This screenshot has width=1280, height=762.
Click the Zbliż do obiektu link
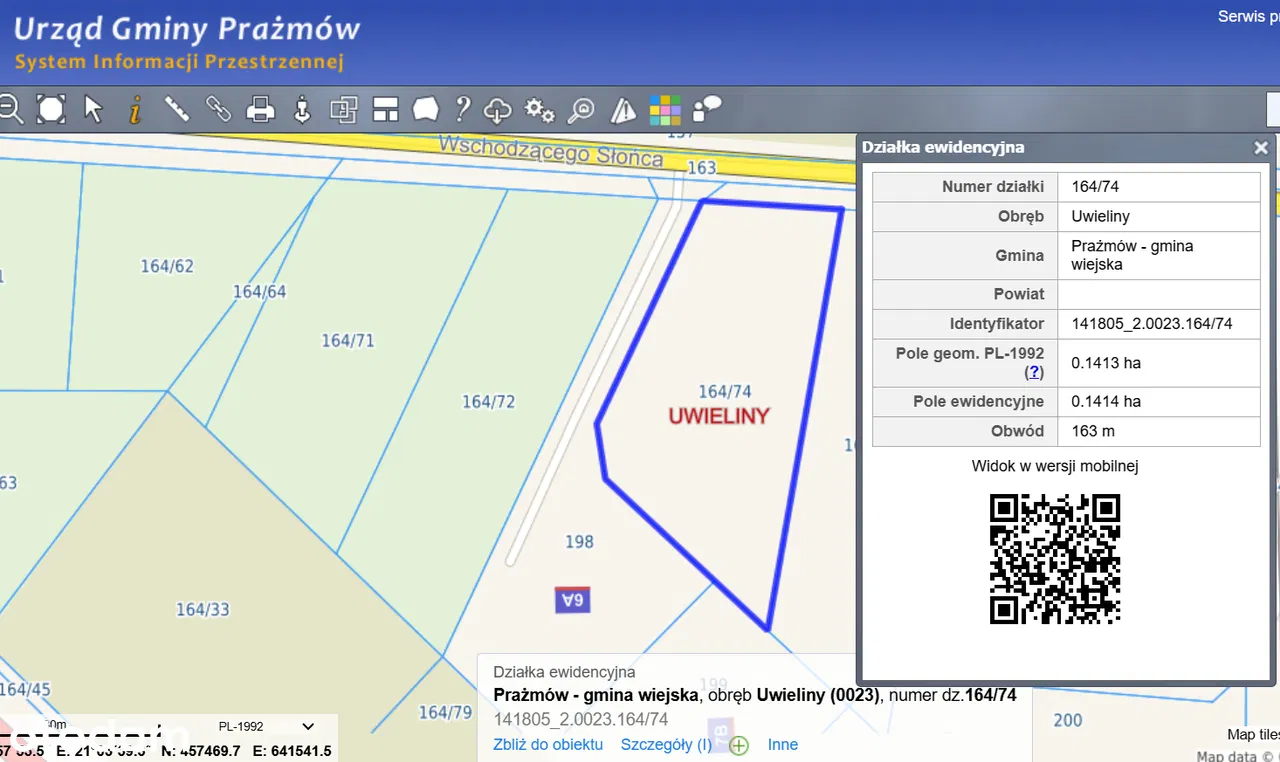click(x=548, y=744)
